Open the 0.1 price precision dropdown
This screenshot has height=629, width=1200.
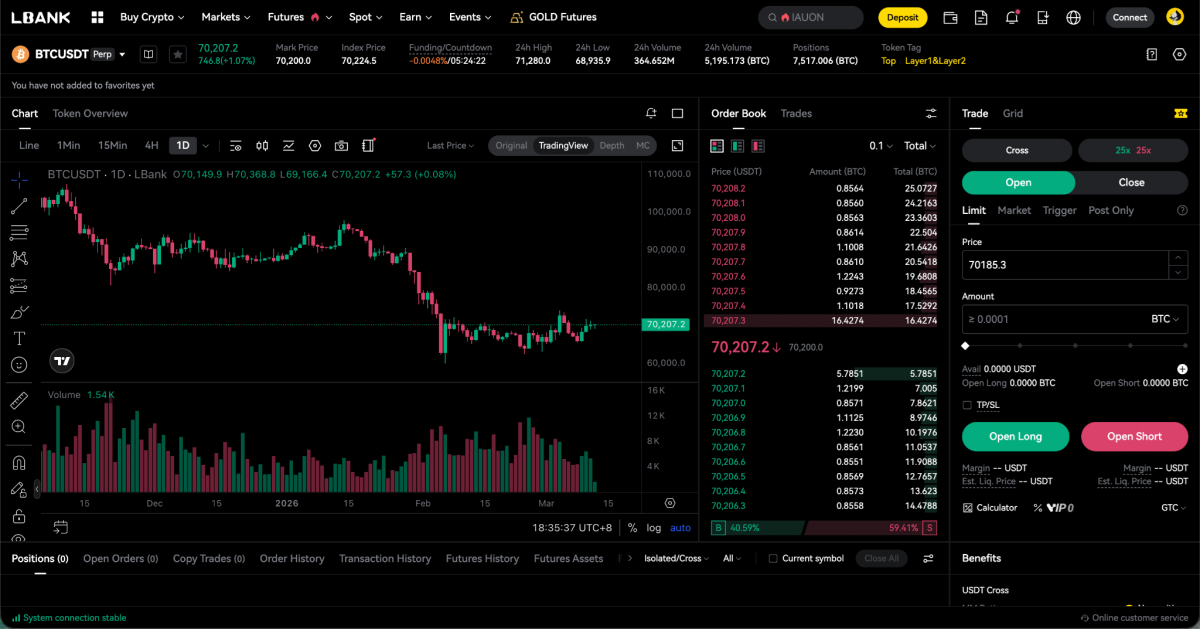pos(878,144)
